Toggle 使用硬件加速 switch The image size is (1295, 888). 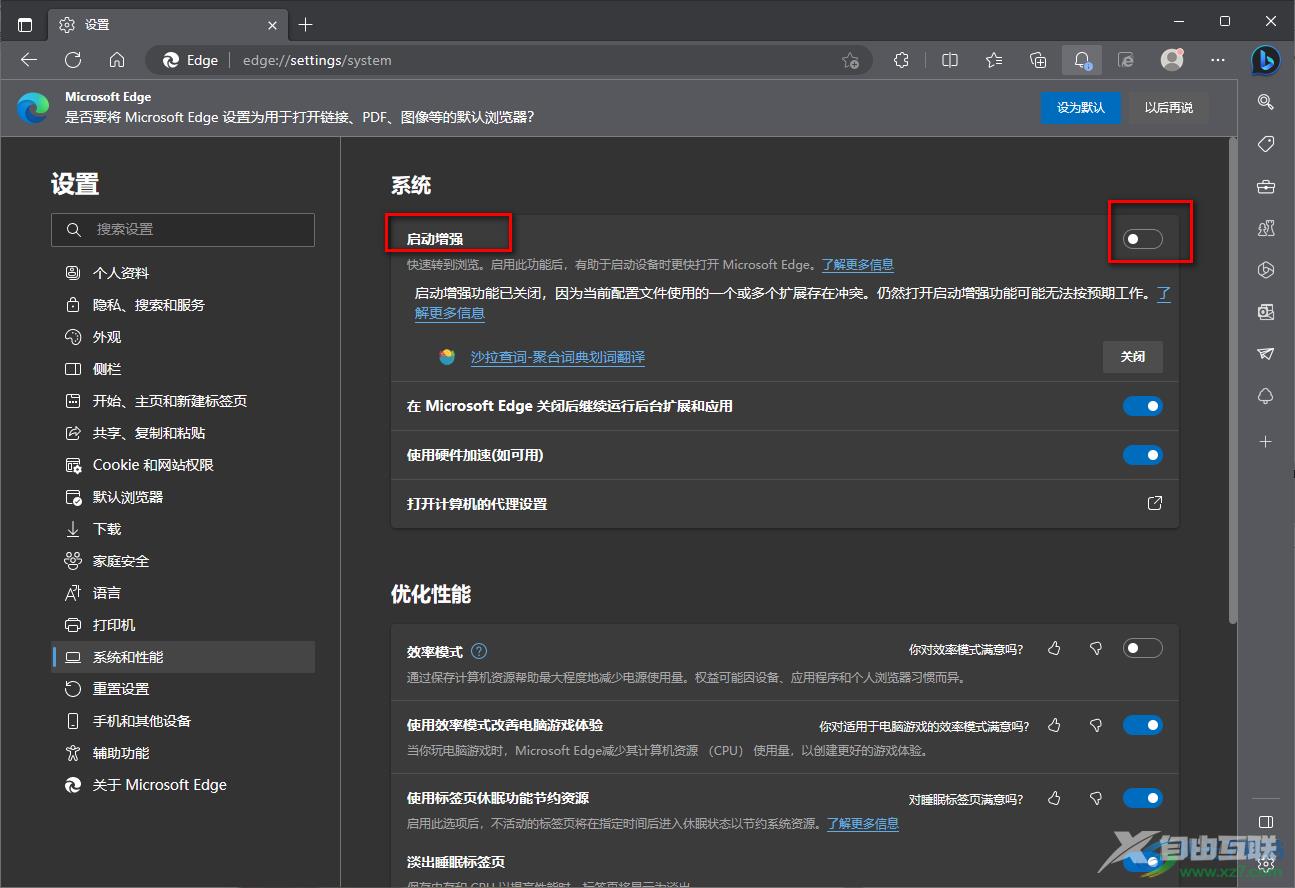(x=1143, y=455)
